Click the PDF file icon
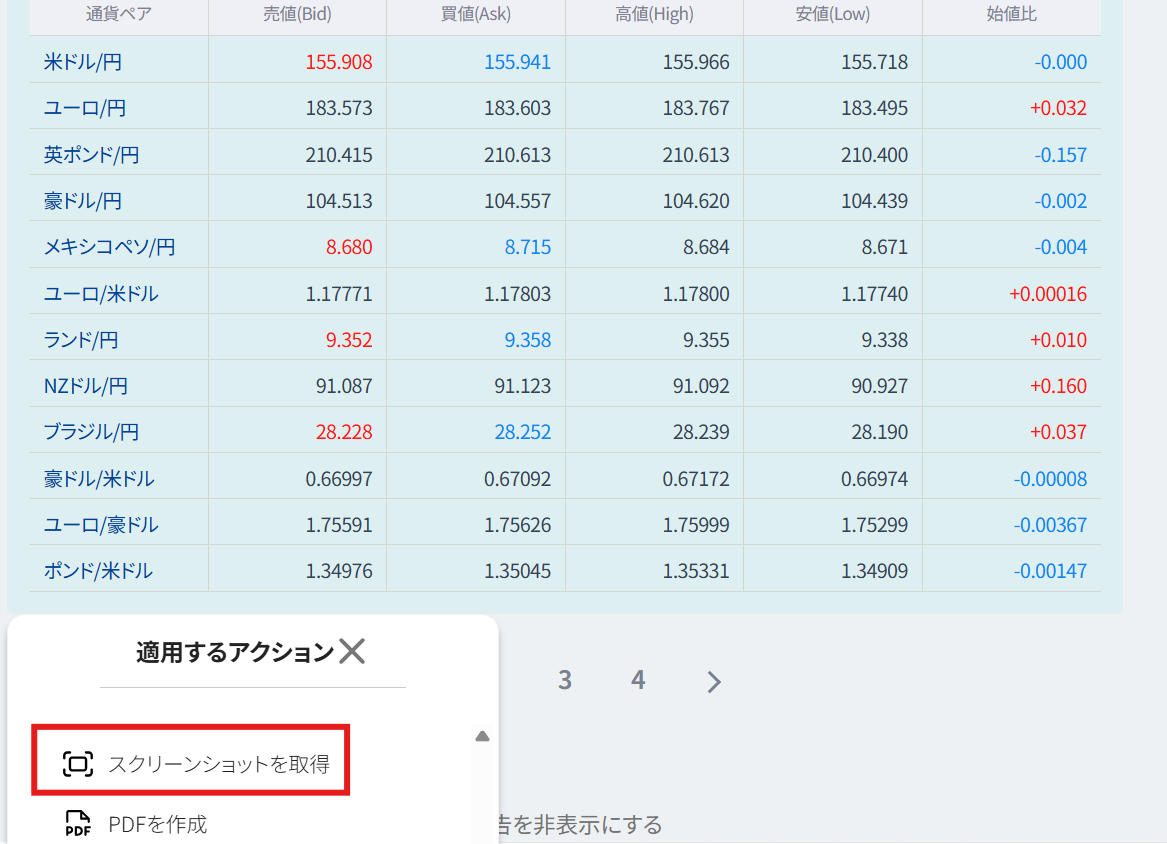The height and width of the screenshot is (844, 1167). pyautogui.click(x=77, y=823)
